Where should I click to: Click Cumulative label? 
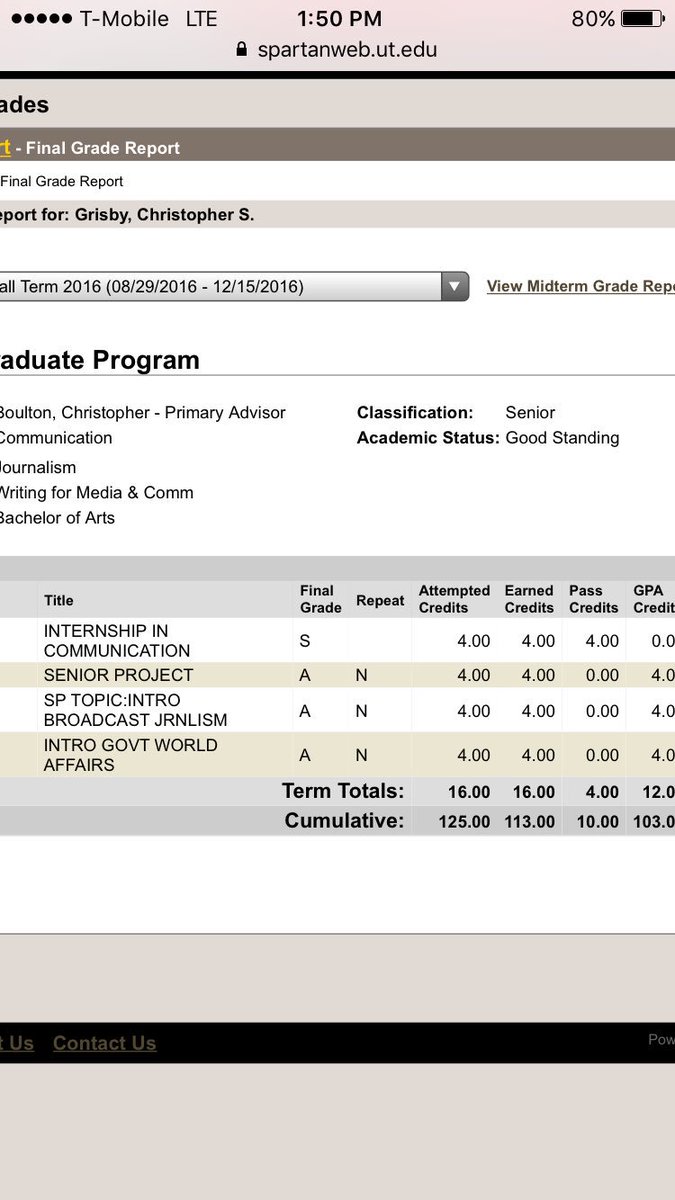pos(344,821)
